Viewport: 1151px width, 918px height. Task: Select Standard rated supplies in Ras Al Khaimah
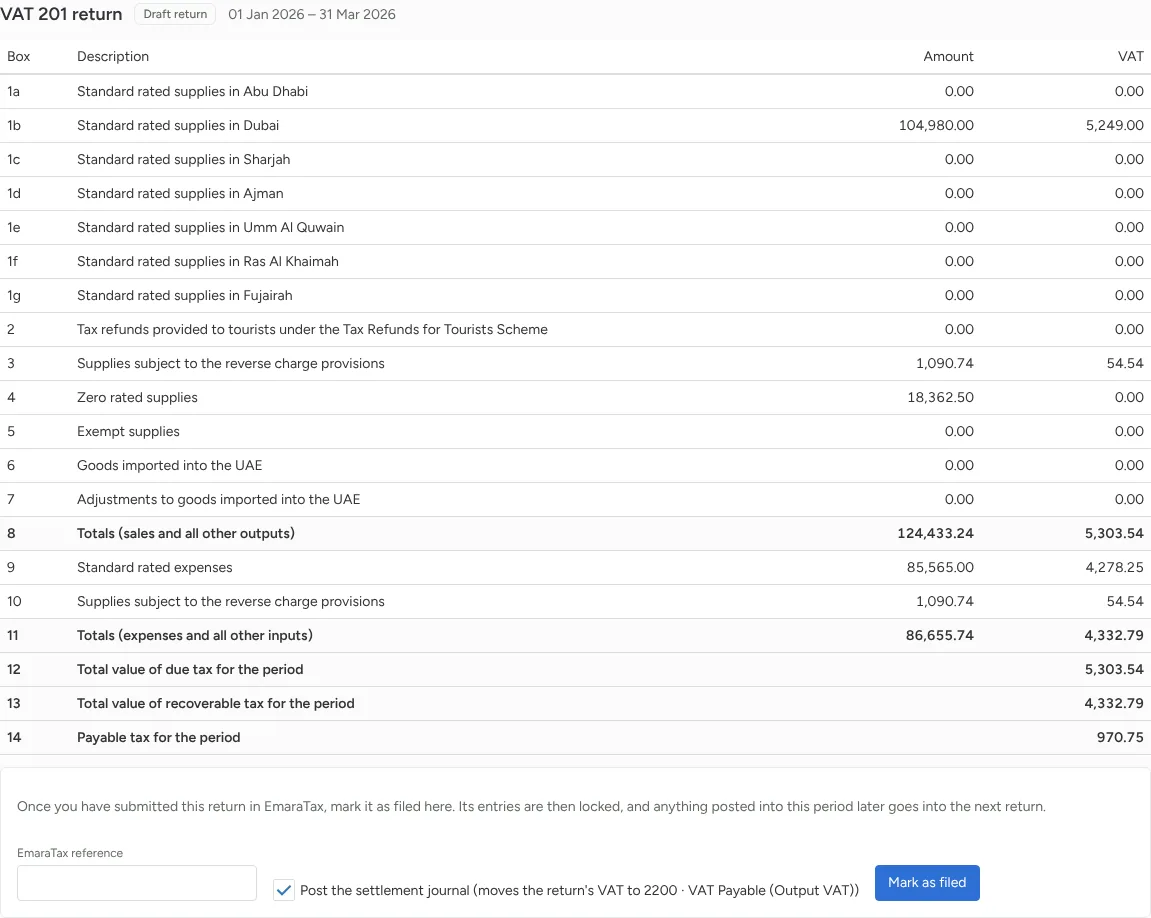pos(576,261)
